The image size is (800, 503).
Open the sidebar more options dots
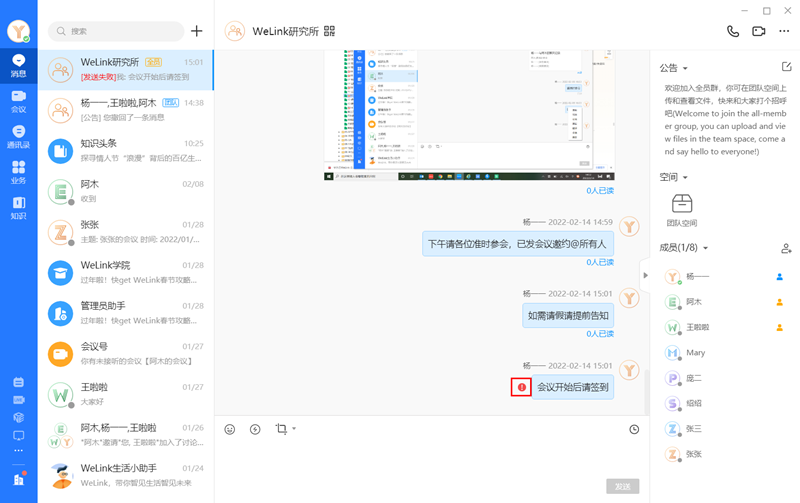18,450
